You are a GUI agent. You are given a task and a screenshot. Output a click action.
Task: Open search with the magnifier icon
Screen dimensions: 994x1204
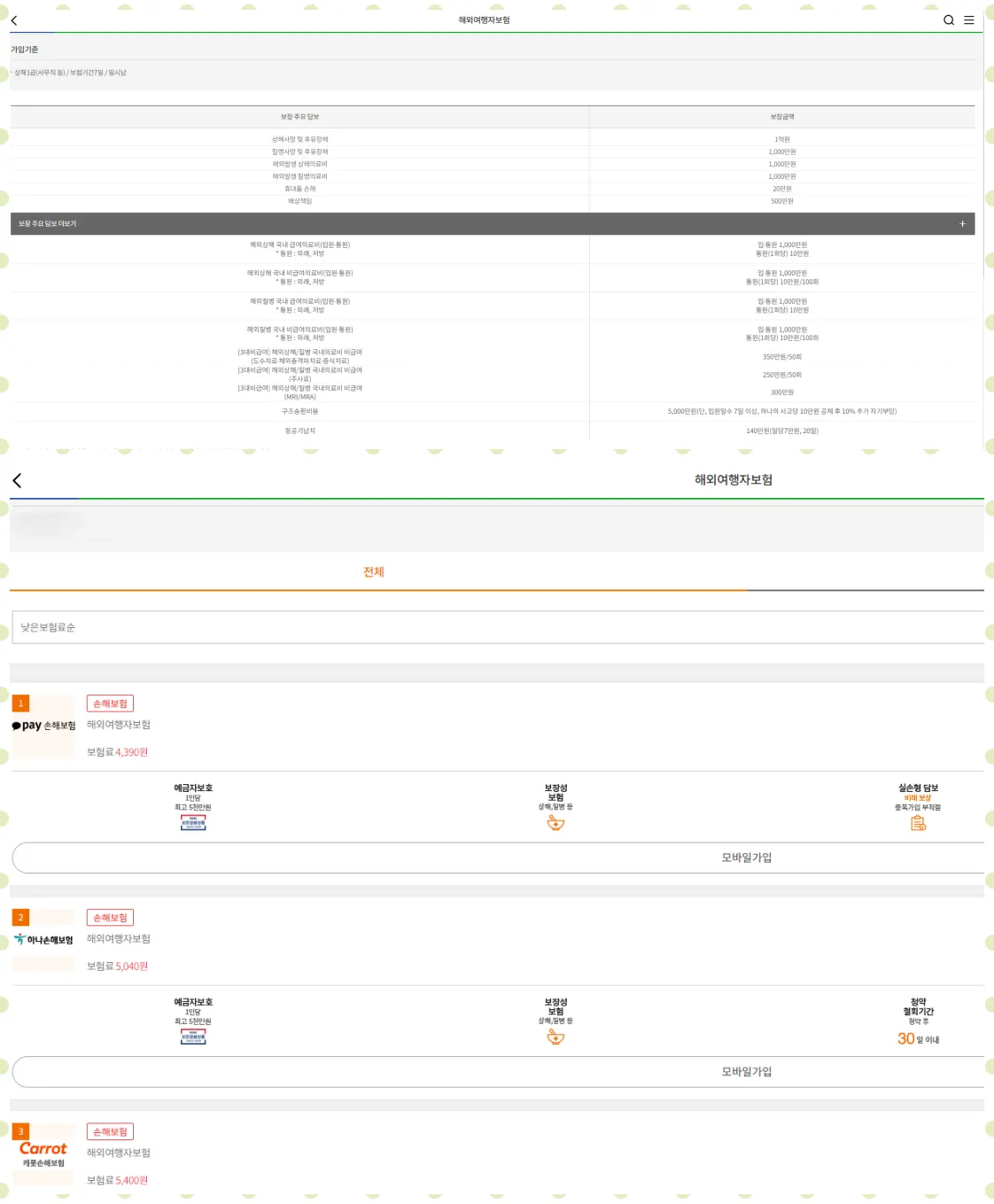click(x=949, y=19)
